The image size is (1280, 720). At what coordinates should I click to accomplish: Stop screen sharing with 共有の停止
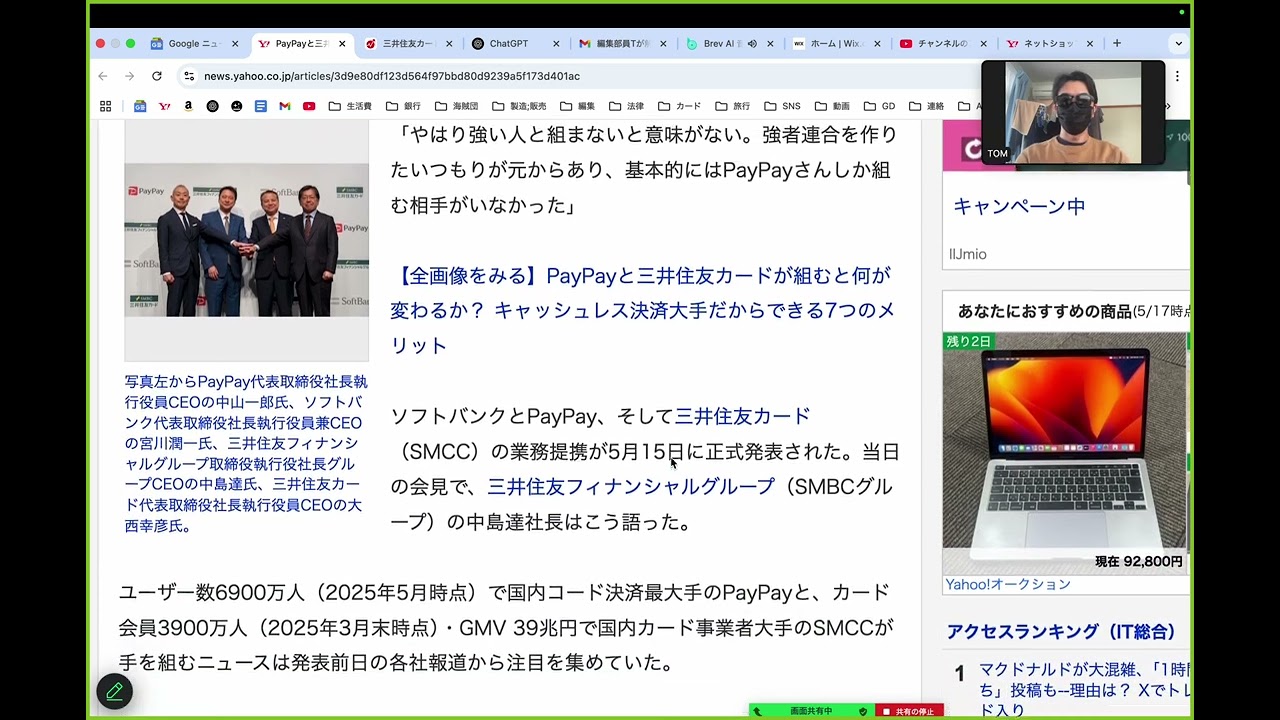tap(909, 711)
